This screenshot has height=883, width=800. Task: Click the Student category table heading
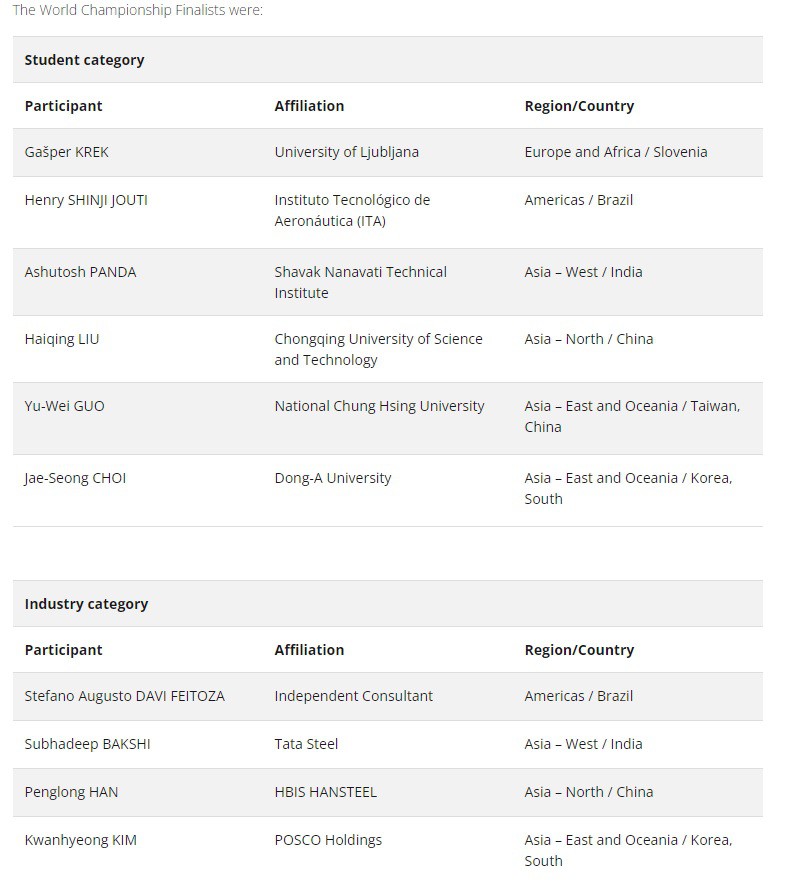click(x=84, y=60)
